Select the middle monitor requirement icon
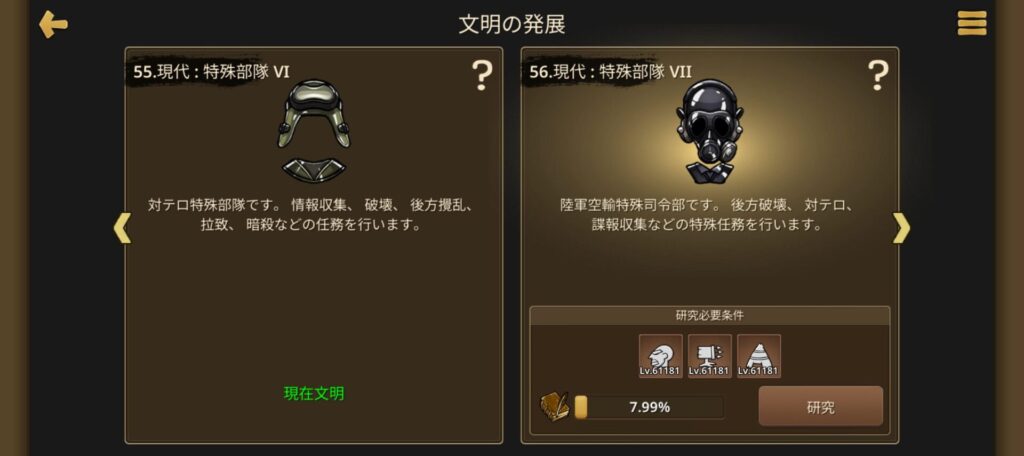Screen dimensions: 1024x456 click(709, 356)
